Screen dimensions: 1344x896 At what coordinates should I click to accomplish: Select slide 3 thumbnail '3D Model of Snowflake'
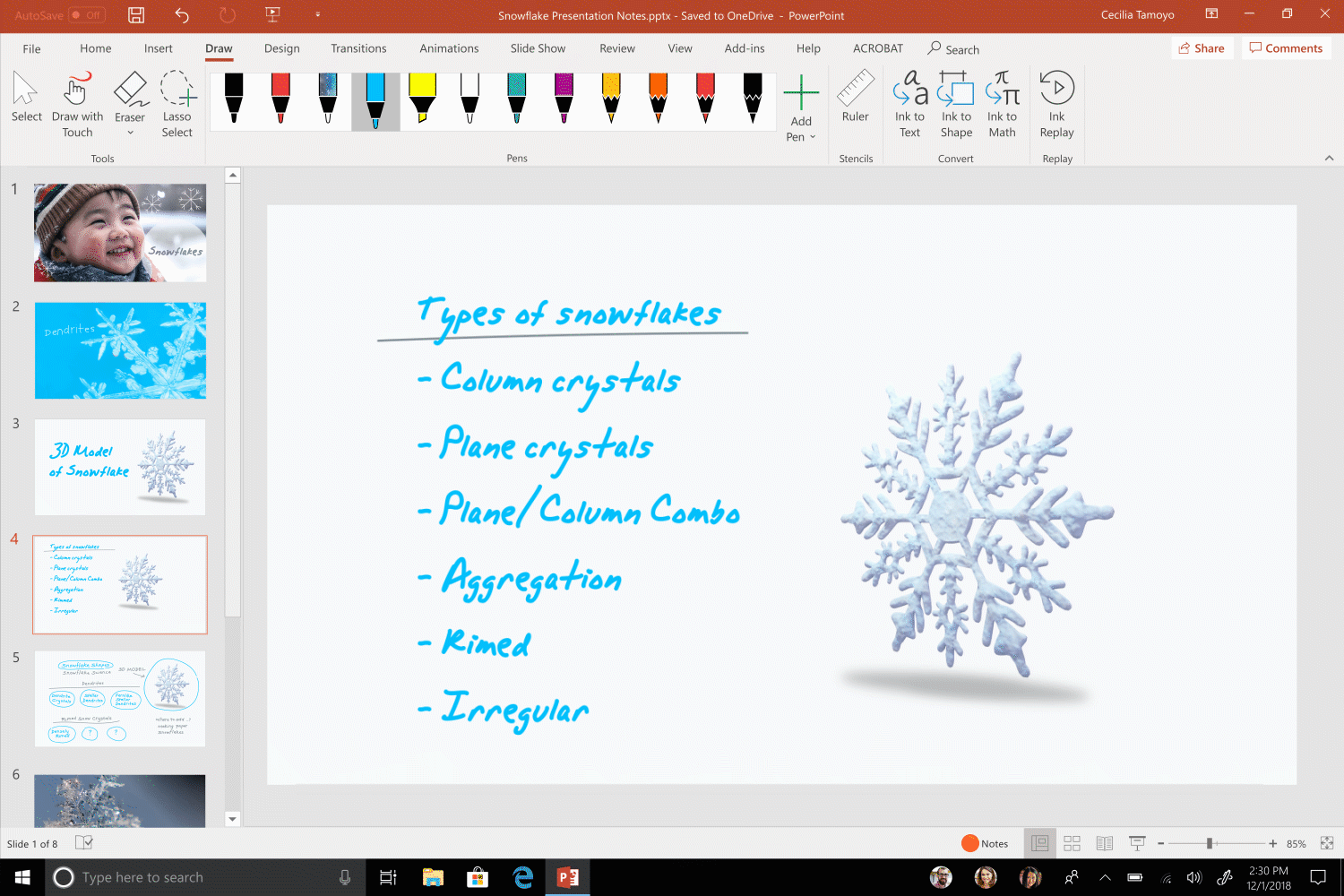[x=120, y=467]
